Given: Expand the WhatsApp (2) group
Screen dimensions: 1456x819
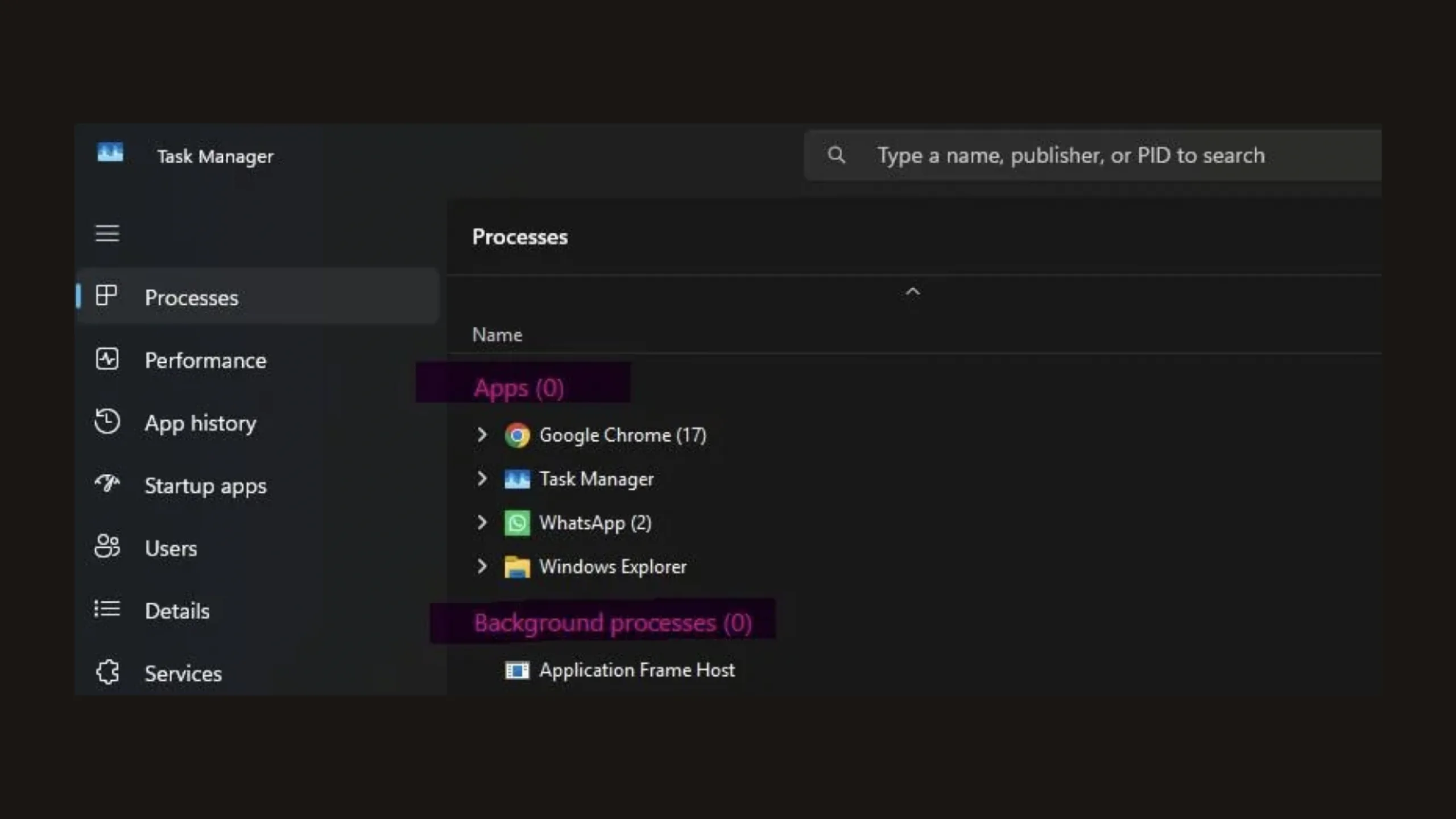Looking at the screenshot, I should pyautogui.click(x=482, y=523).
